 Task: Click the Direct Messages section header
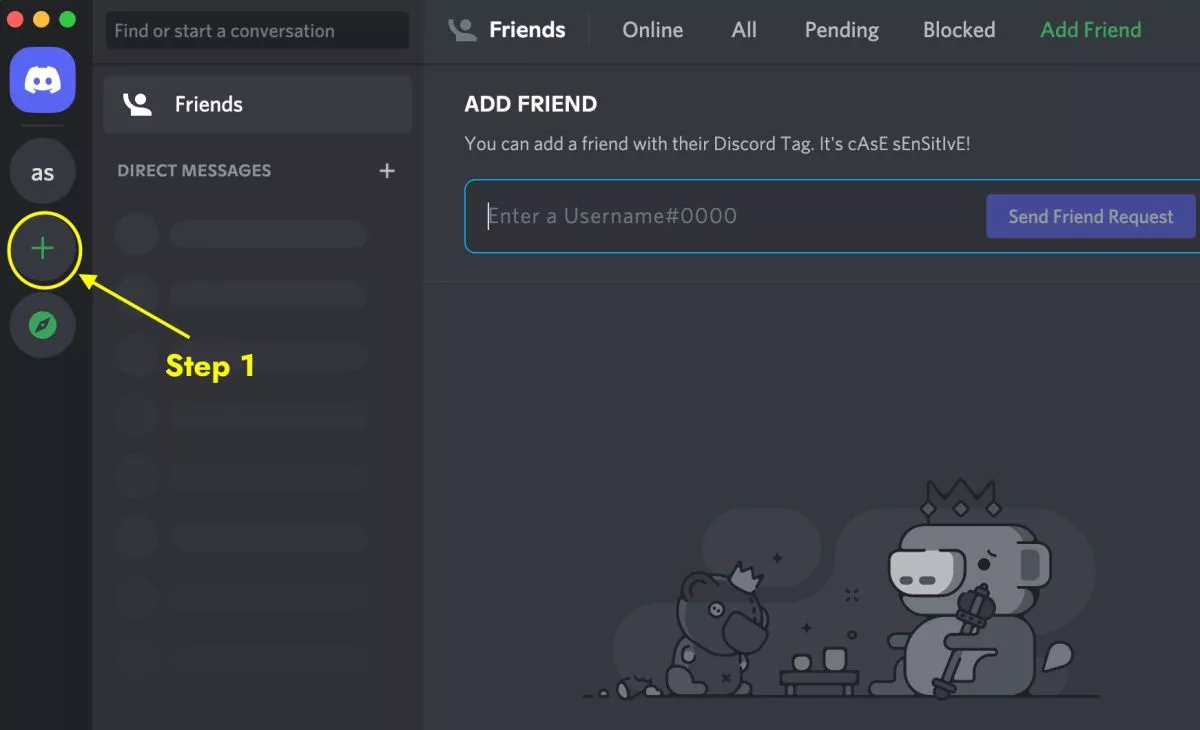point(193,171)
